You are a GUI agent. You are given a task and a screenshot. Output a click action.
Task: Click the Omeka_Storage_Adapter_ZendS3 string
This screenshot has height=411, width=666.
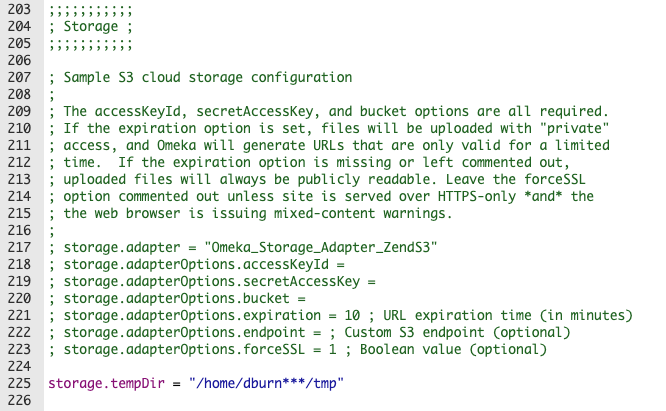[321, 247]
